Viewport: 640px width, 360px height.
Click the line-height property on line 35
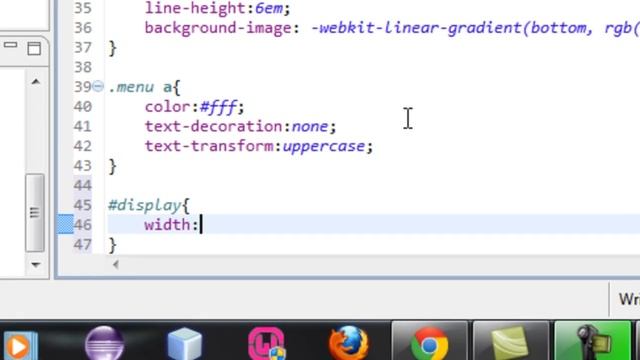196,9
